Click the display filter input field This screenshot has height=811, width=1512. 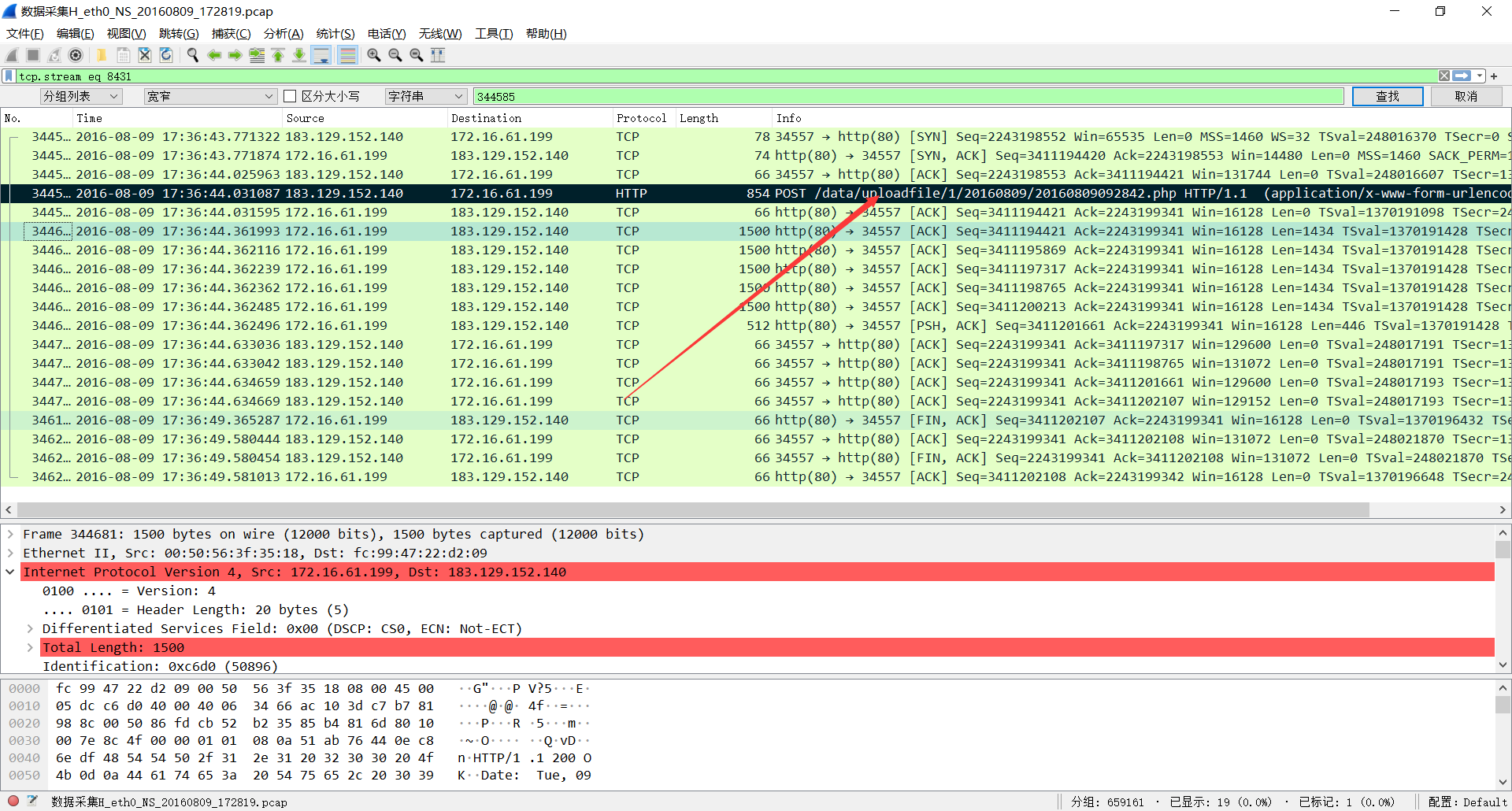click(x=726, y=76)
